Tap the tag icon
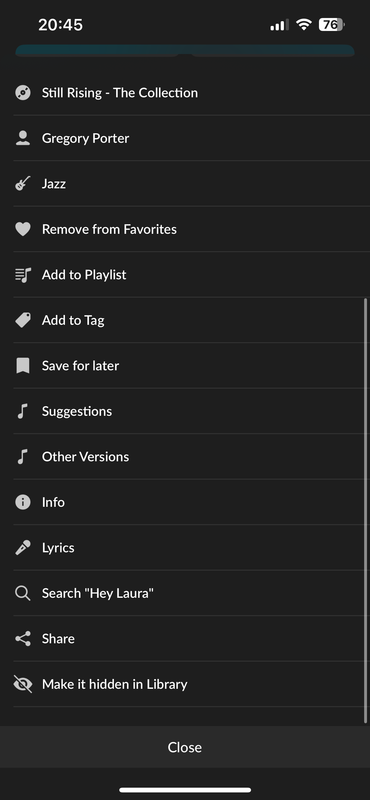 click(x=22, y=320)
